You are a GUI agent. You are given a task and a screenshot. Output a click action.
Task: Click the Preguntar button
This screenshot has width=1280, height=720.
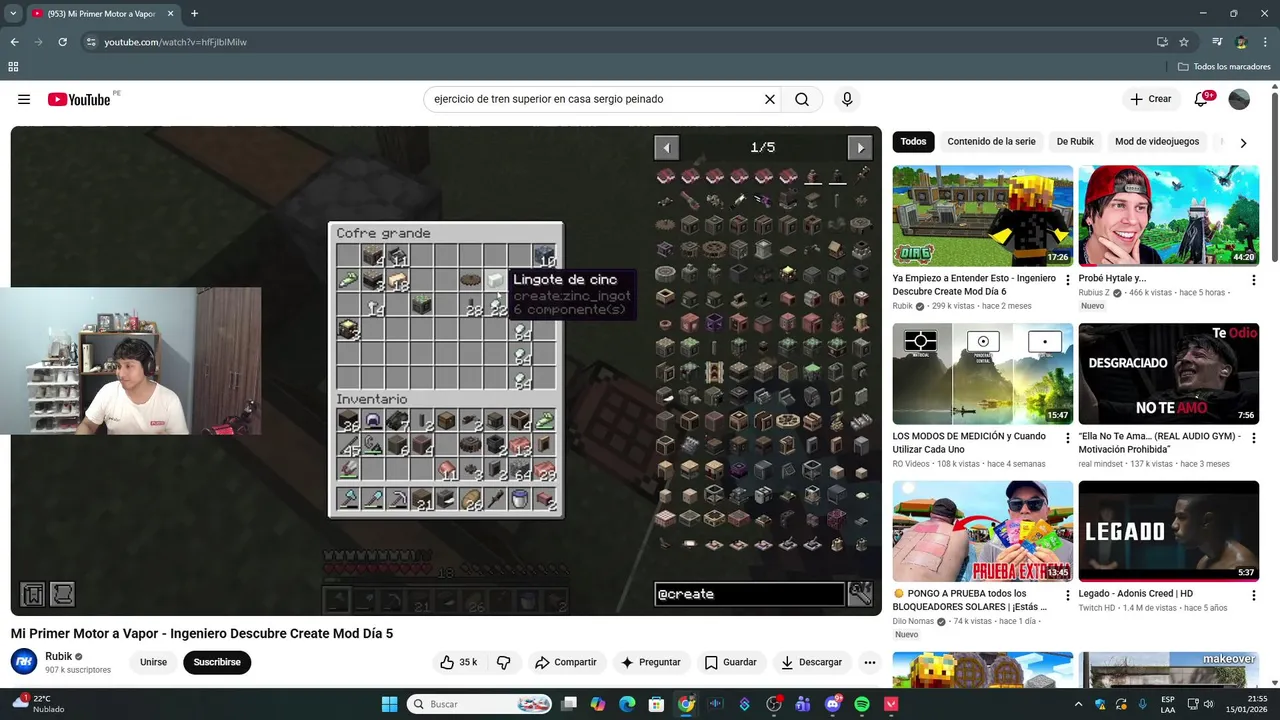pyautogui.click(x=650, y=662)
